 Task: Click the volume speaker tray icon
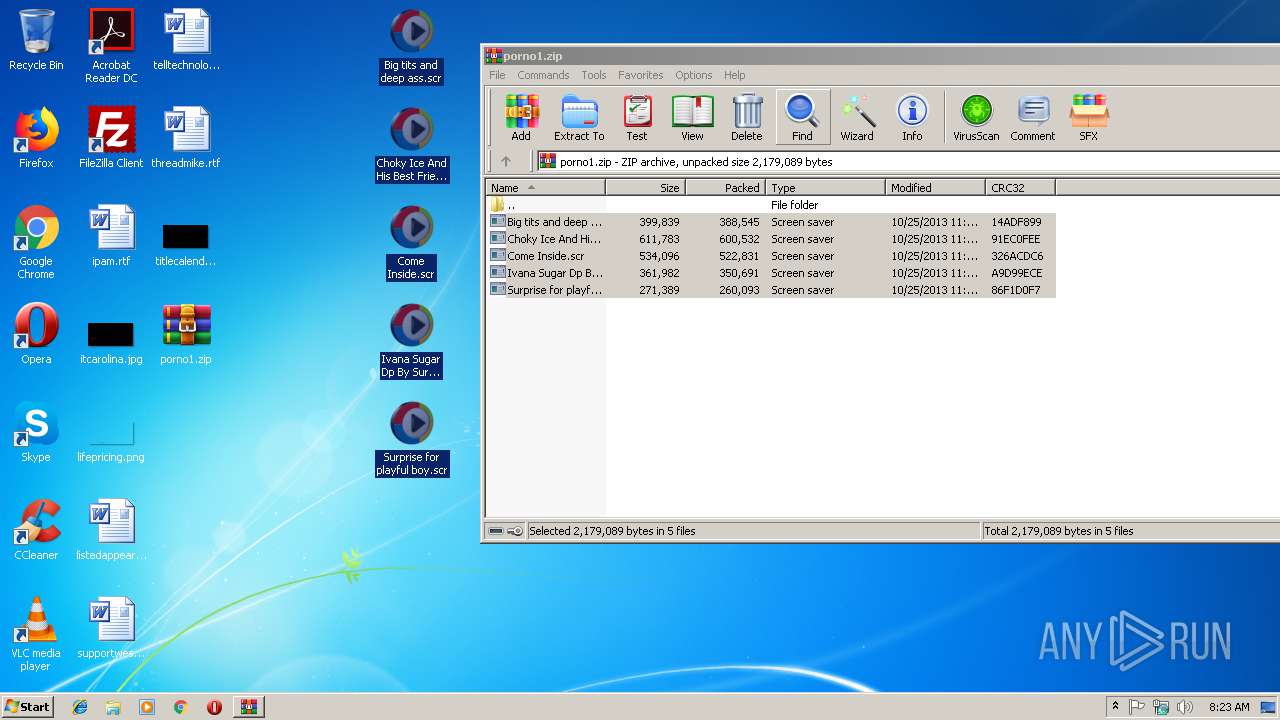point(1185,707)
